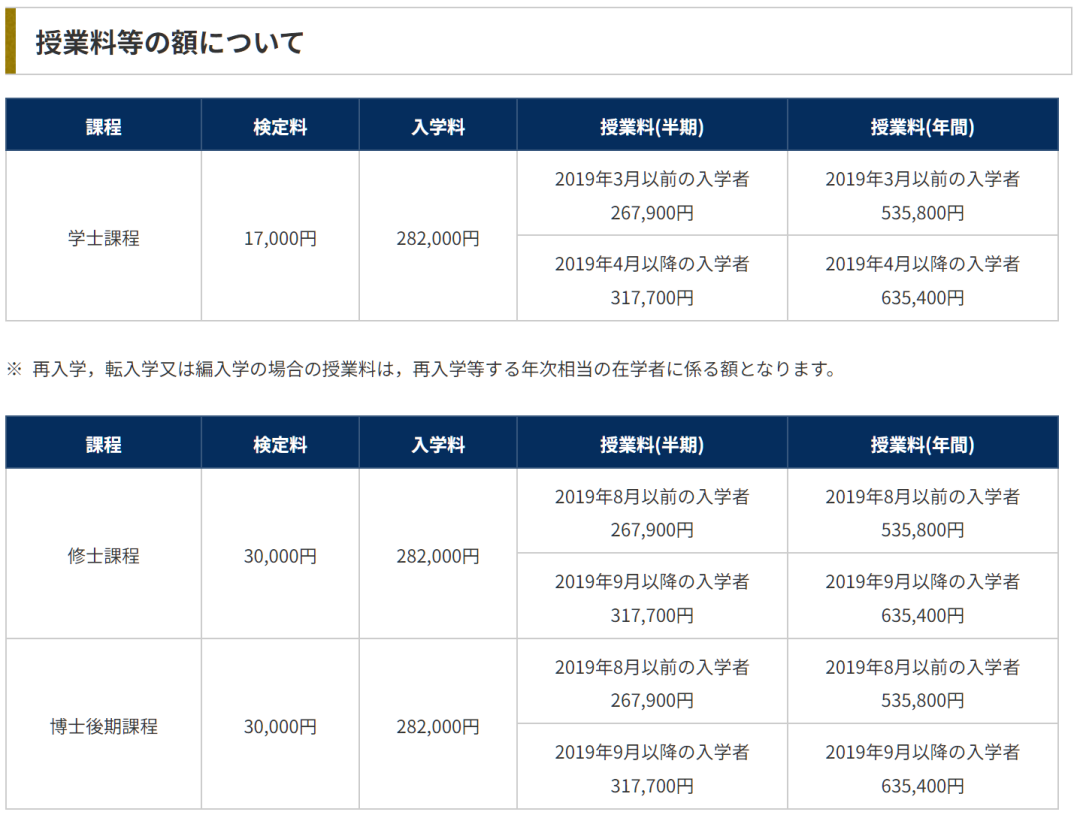This screenshot has height=818, width=1080.
Task: Click the 2019年3月以前の入学者 267,900円 cell
Action: tap(652, 194)
